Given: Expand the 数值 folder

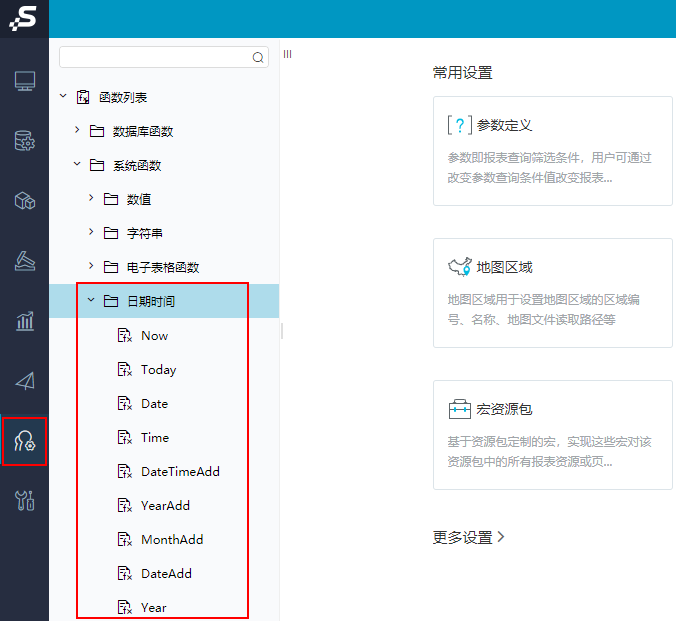Looking at the screenshot, I should pos(91,198).
